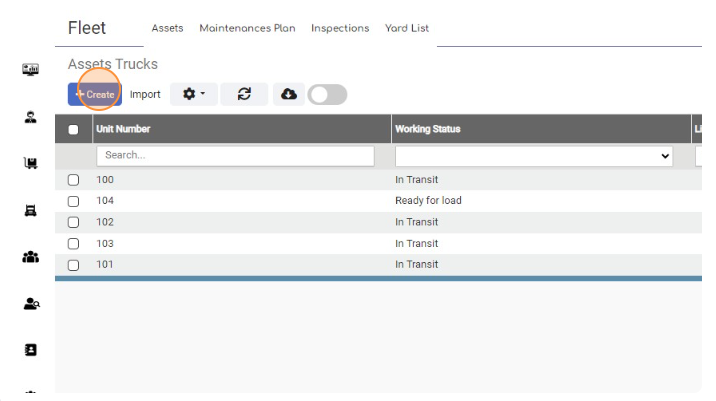The image size is (716, 401).
Task: Open the loads hand-truck sidebar icon
Action: pos(31,163)
